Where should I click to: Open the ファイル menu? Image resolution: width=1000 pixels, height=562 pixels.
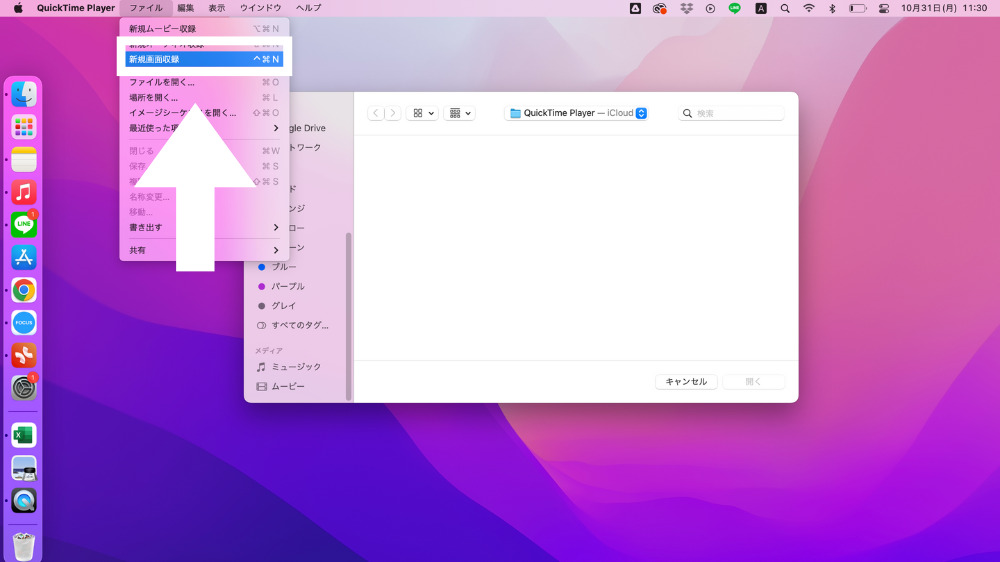point(146,8)
